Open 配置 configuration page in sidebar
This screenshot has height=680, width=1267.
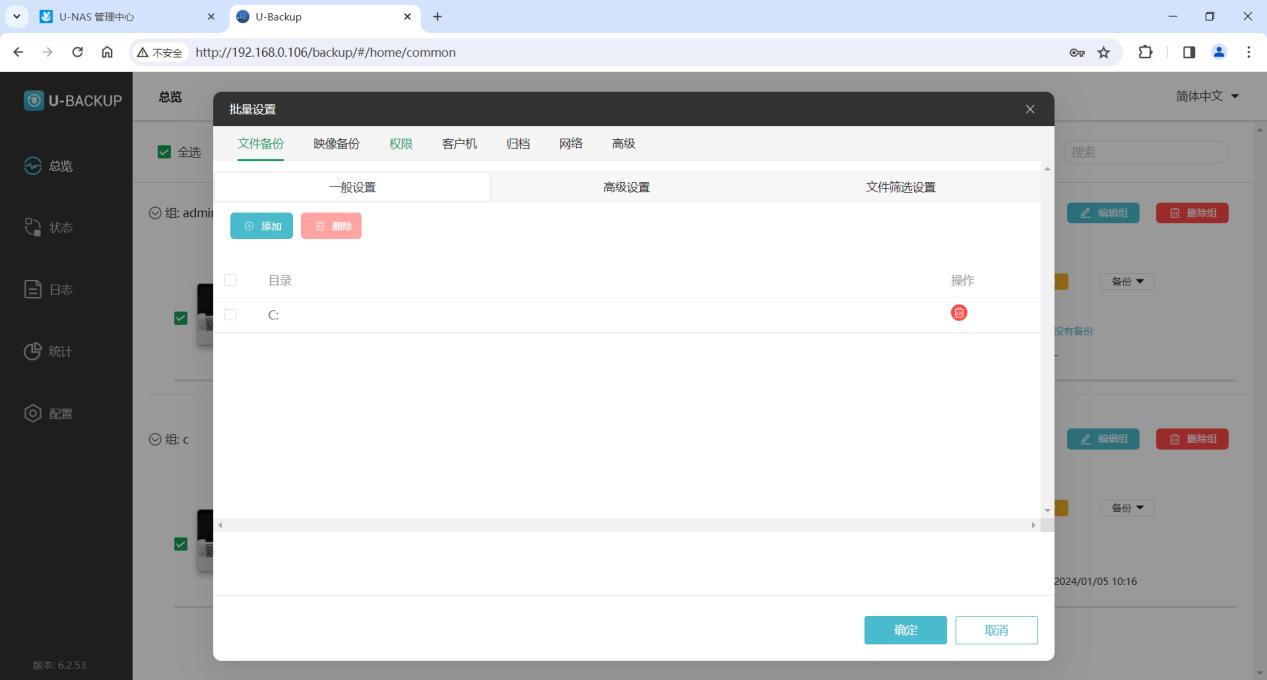point(50,414)
